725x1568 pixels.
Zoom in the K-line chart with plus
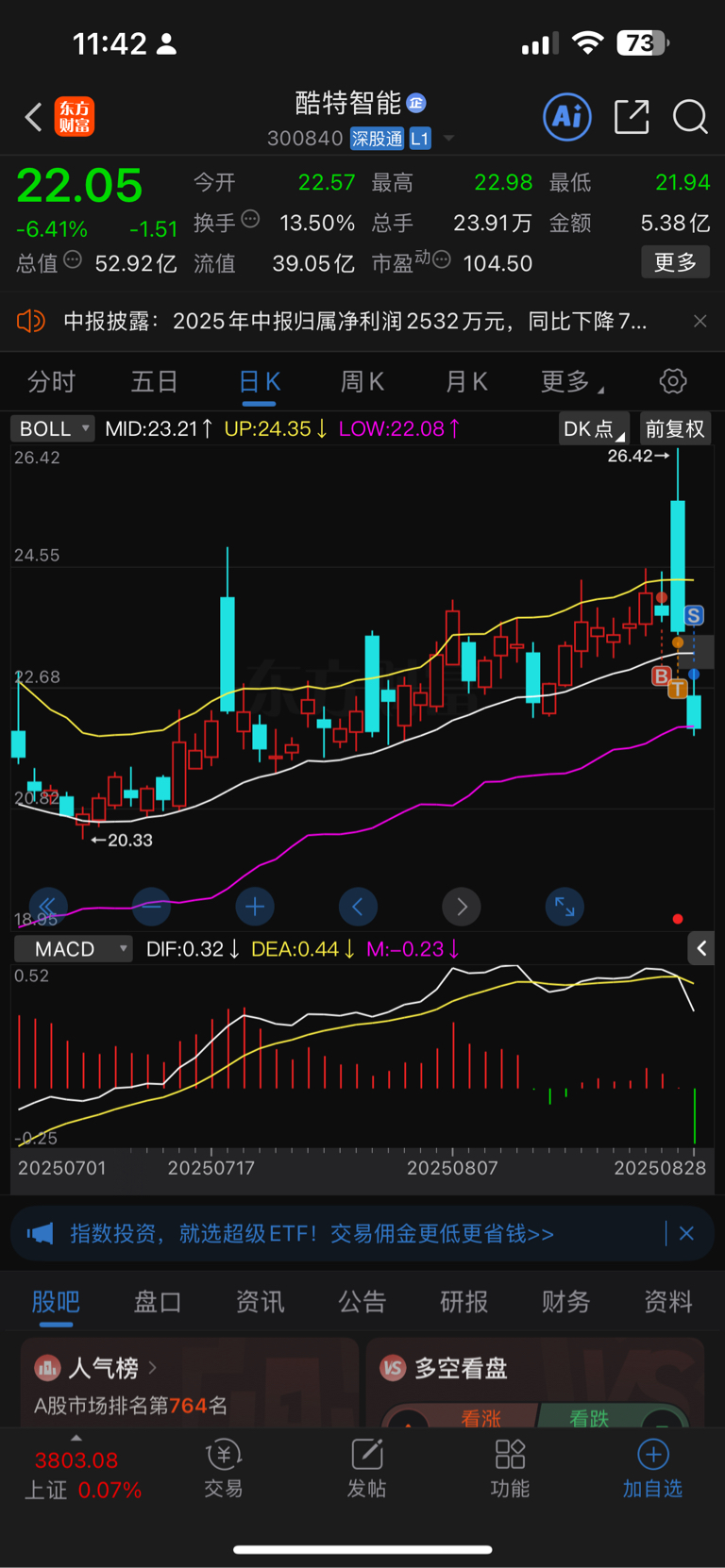255,907
